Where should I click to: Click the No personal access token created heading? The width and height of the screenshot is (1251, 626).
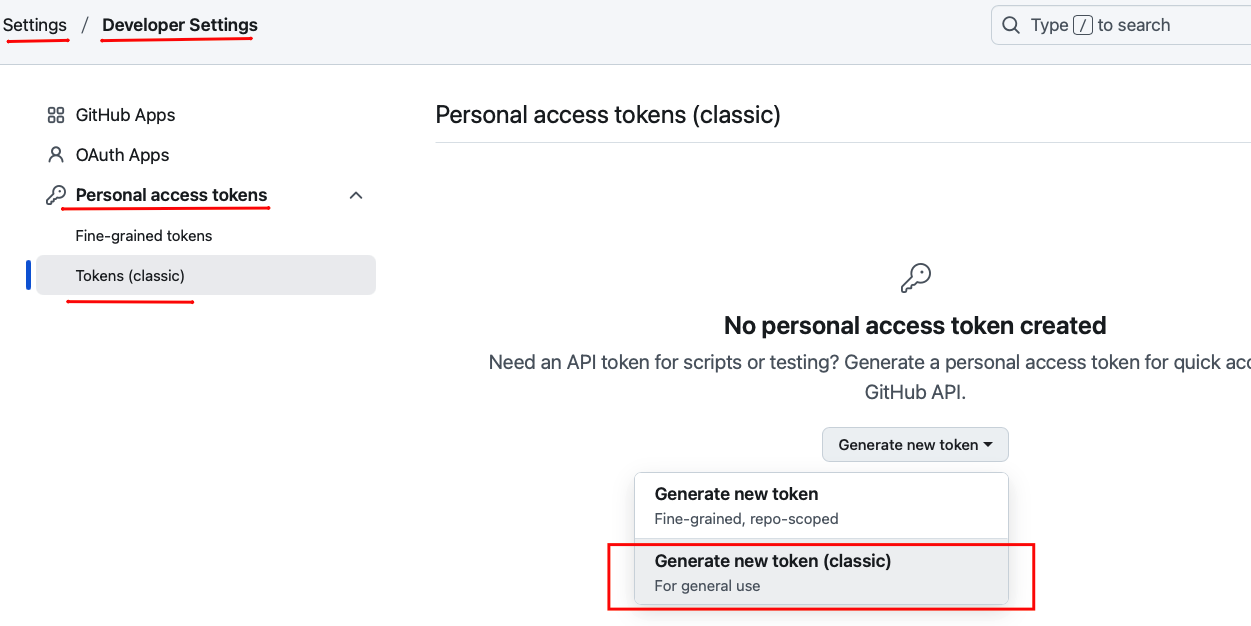click(x=915, y=326)
